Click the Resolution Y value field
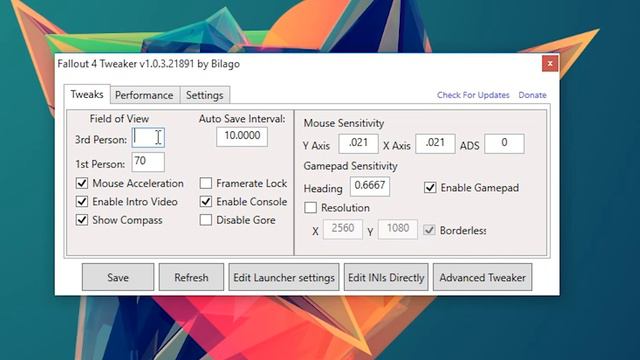 [398, 229]
